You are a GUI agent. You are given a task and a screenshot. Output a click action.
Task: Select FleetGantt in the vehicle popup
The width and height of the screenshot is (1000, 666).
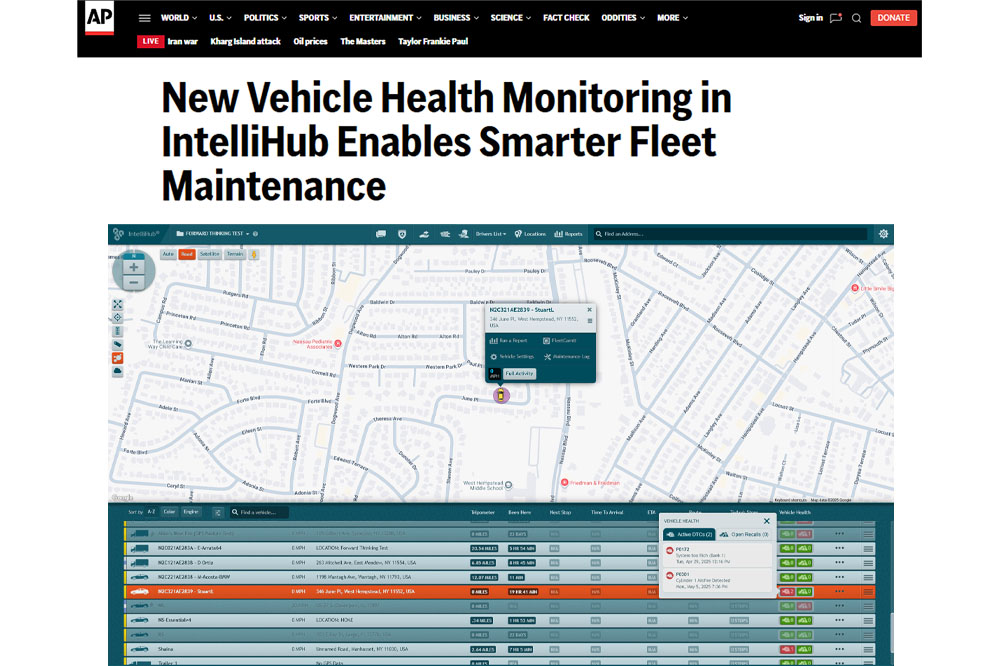564,340
